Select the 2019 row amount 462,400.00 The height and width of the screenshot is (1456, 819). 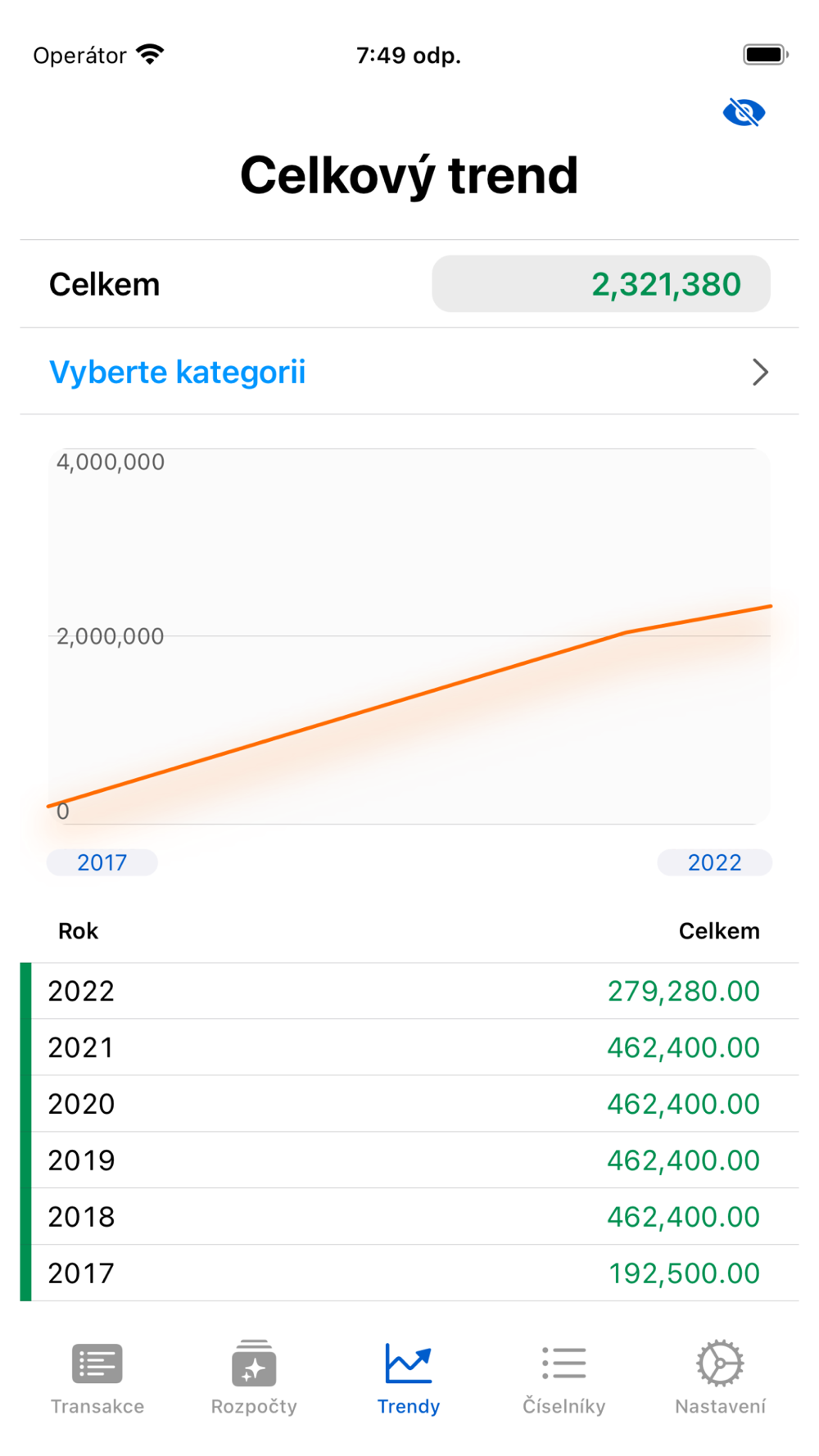coord(683,1160)
